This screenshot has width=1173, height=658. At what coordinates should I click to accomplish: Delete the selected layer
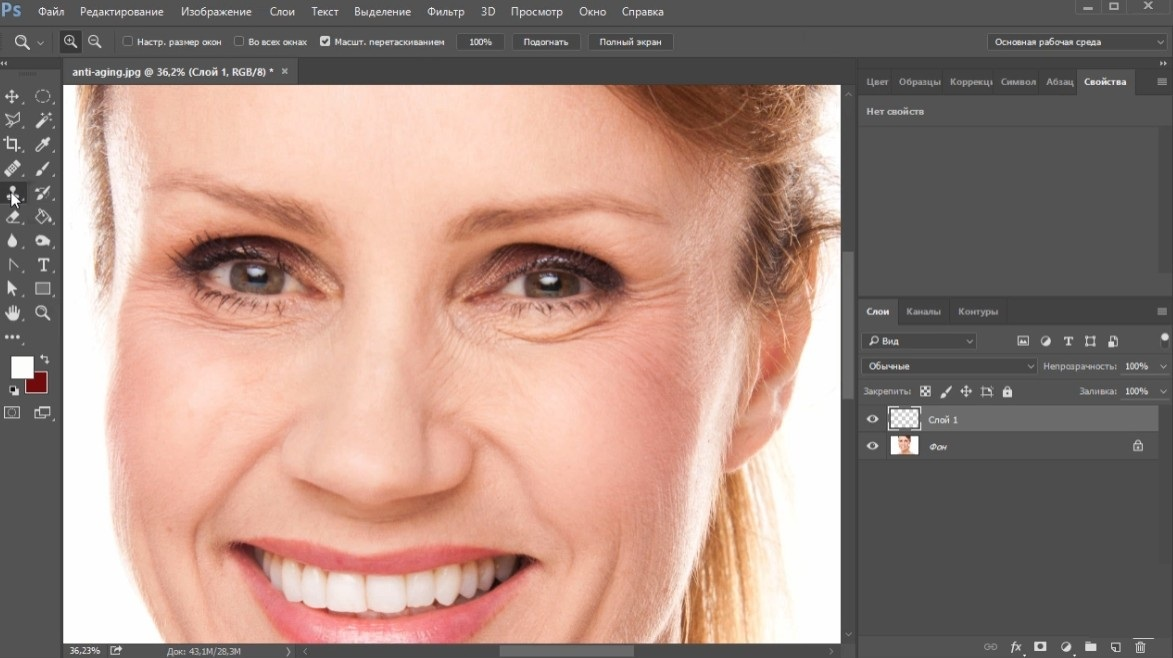pyautogui.click(x=1140, y=647)
